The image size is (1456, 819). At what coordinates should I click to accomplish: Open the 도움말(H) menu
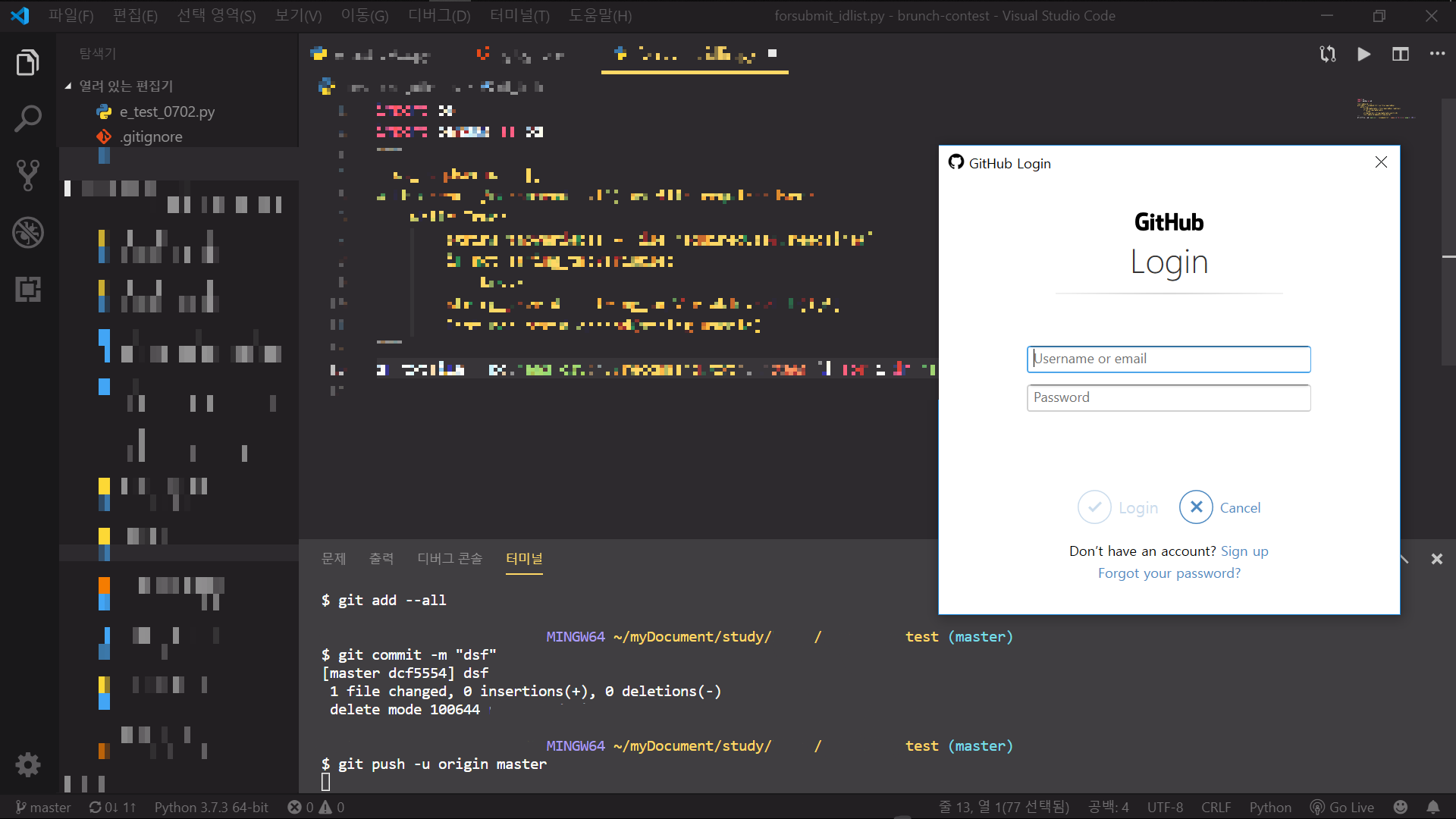[x=600, y=15]
